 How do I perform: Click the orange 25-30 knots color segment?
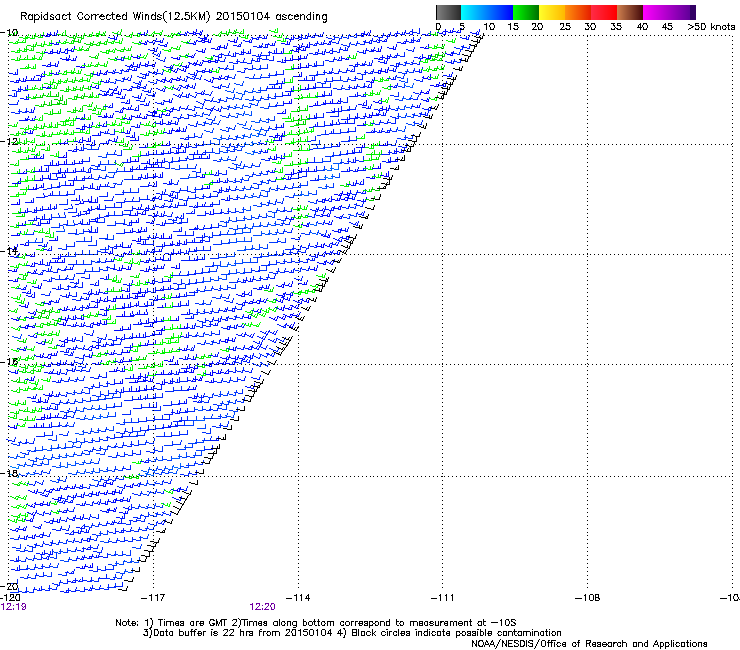(x=578, y=12)
